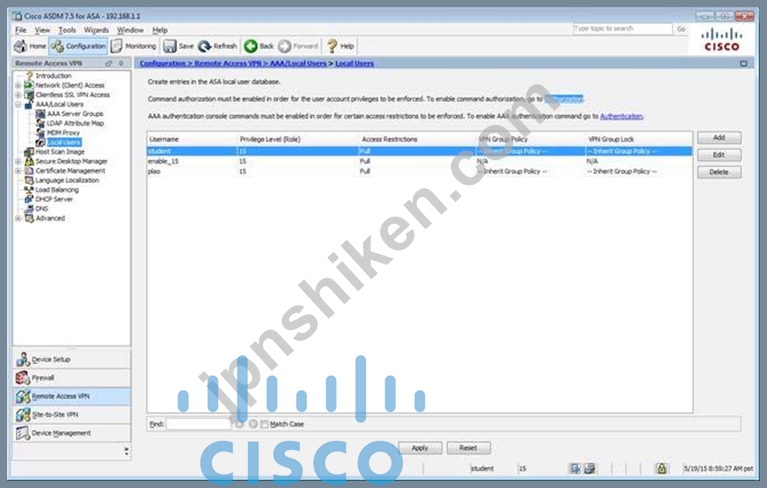This screenshot has height=488, width=767.
Task: Open Device Management panel
Action: 72,433
